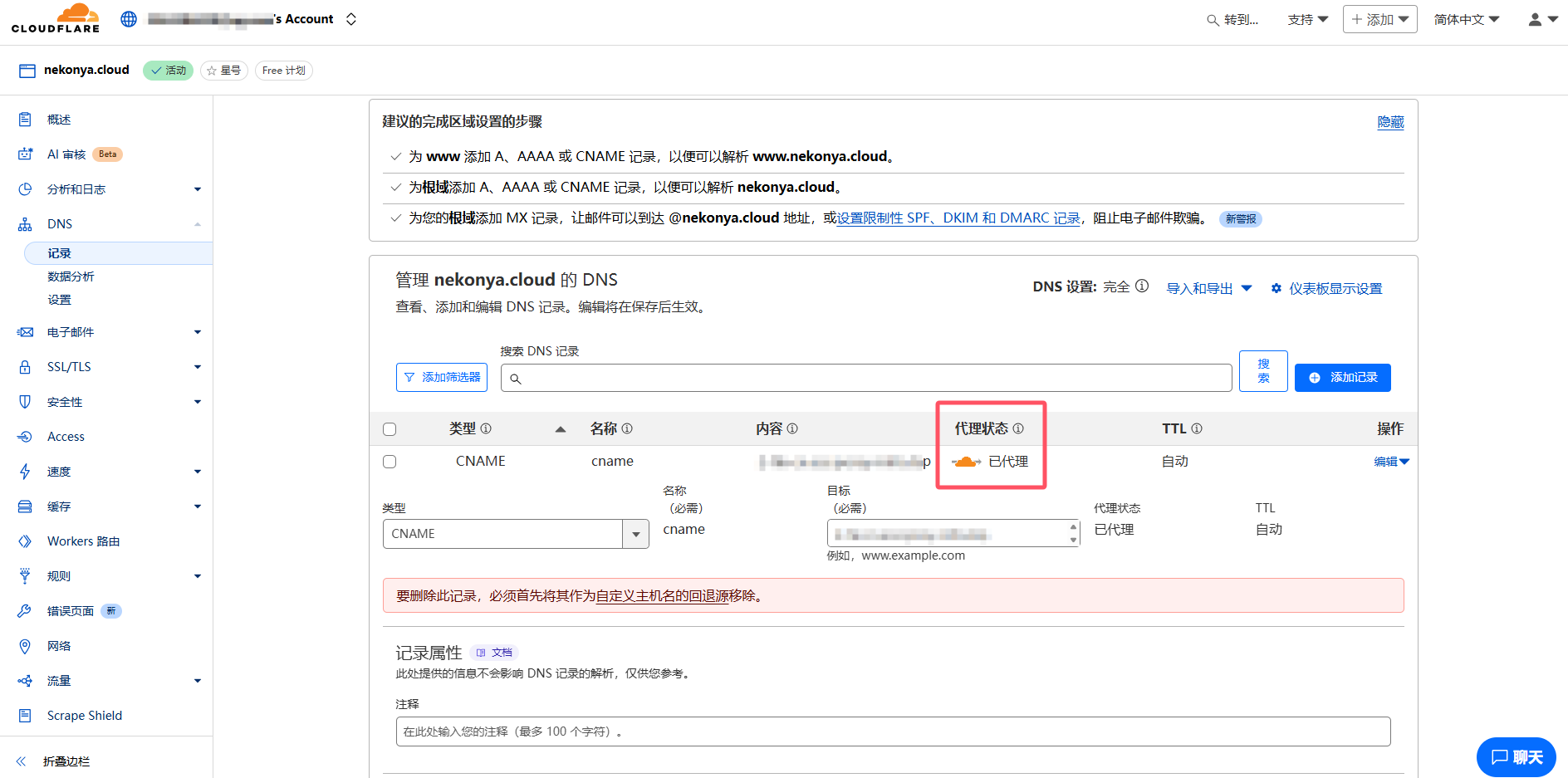Open the 类型 CNAME combo box
The width and height of the screenshot is (1568, 778).
pyautogui.click(x=516, y=534)
